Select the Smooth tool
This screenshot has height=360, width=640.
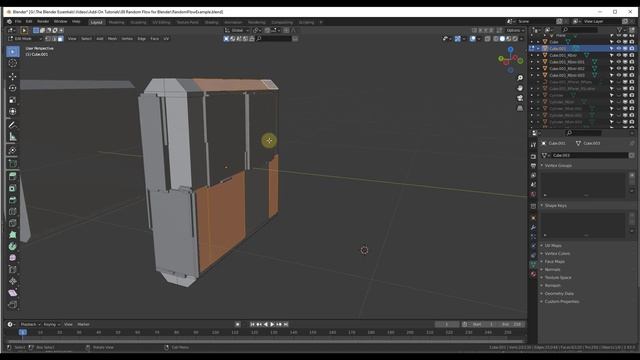tap(13, 258)
